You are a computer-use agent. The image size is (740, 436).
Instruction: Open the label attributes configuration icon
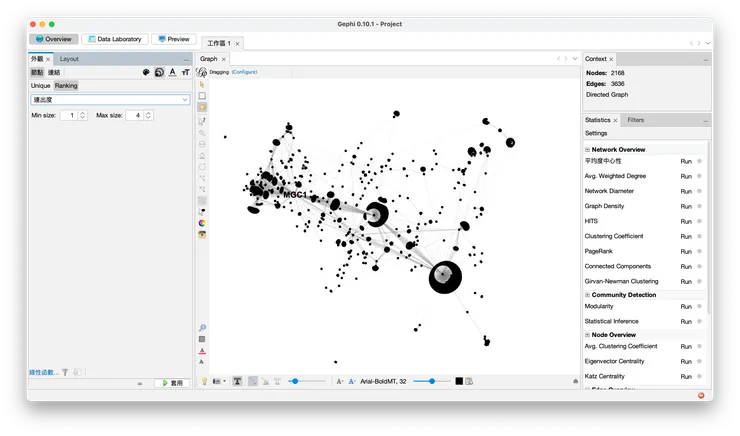[x=469, y=381]
